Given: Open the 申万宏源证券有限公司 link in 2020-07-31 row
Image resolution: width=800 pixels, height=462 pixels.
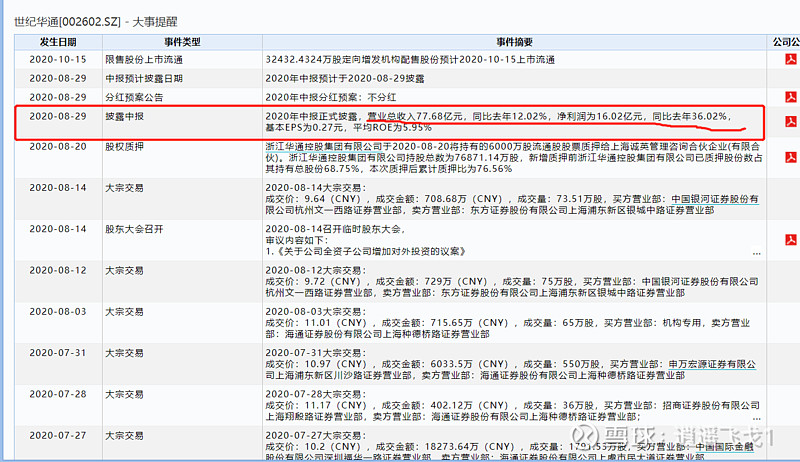Looking at the screenshot, I should click(x=712, y=364).
